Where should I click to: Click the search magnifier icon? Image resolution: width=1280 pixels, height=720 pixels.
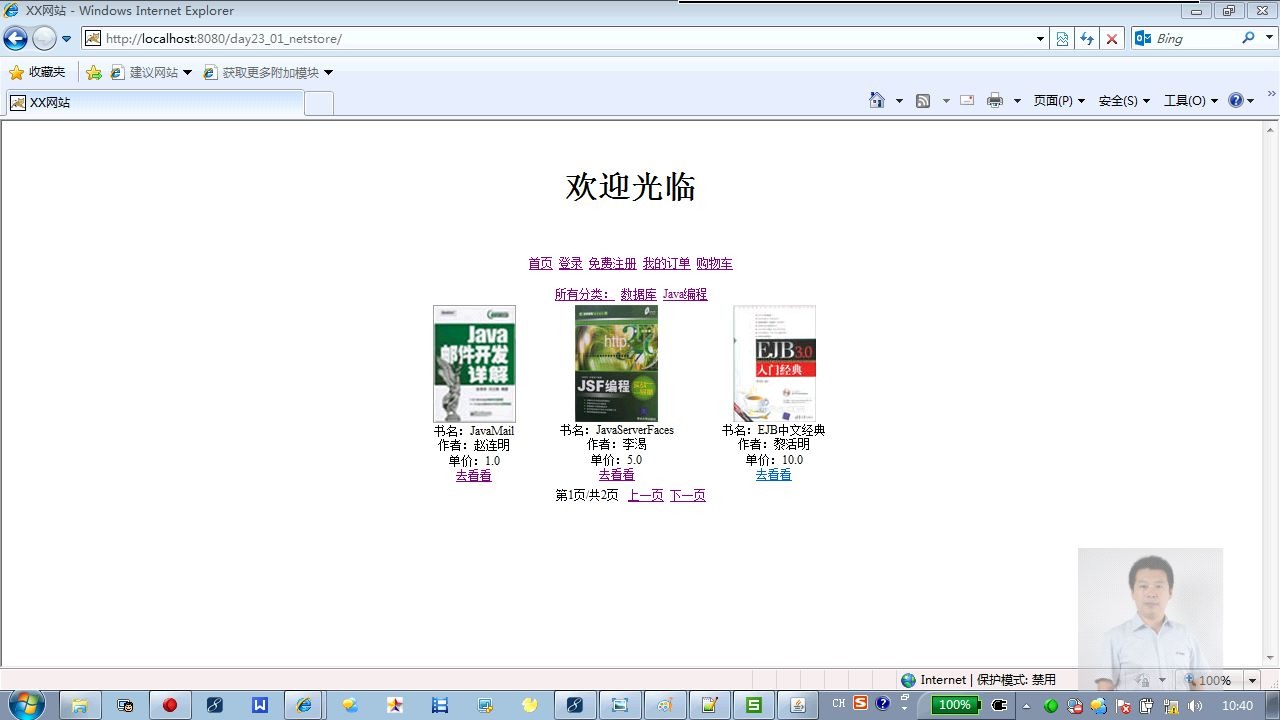coord(1247,38)
